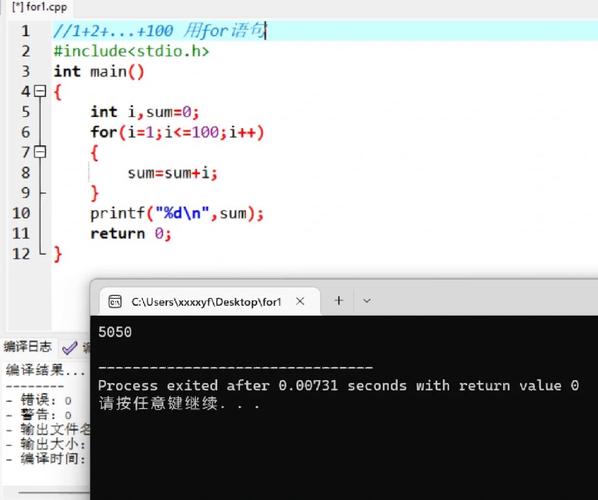
Task: Collapse main function fold marker at line 4
Action: click(40, 91)
